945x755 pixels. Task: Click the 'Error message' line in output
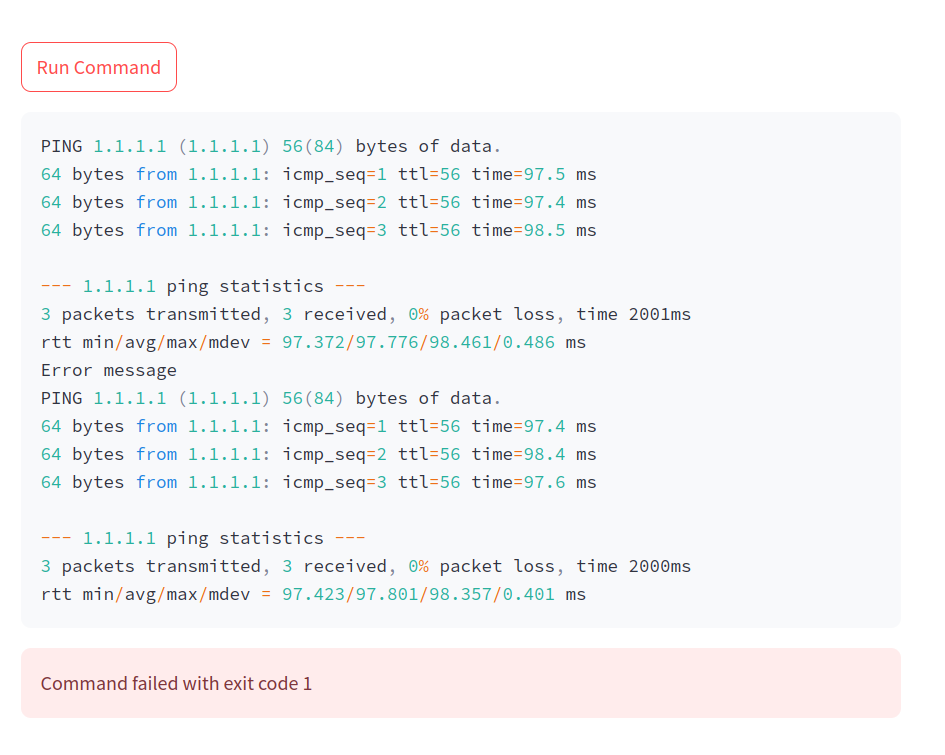(x=109, y=370)
